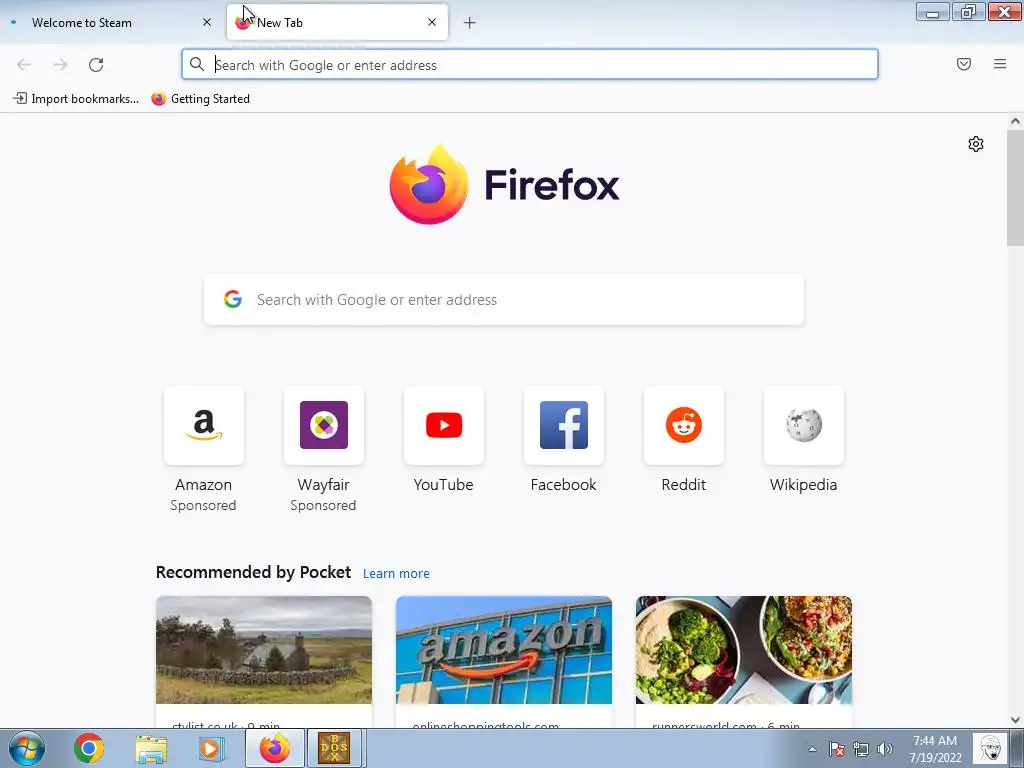Open the Amazon building Pocket story
Screen dimensions: 1024x768
click(x=504, y=662)
